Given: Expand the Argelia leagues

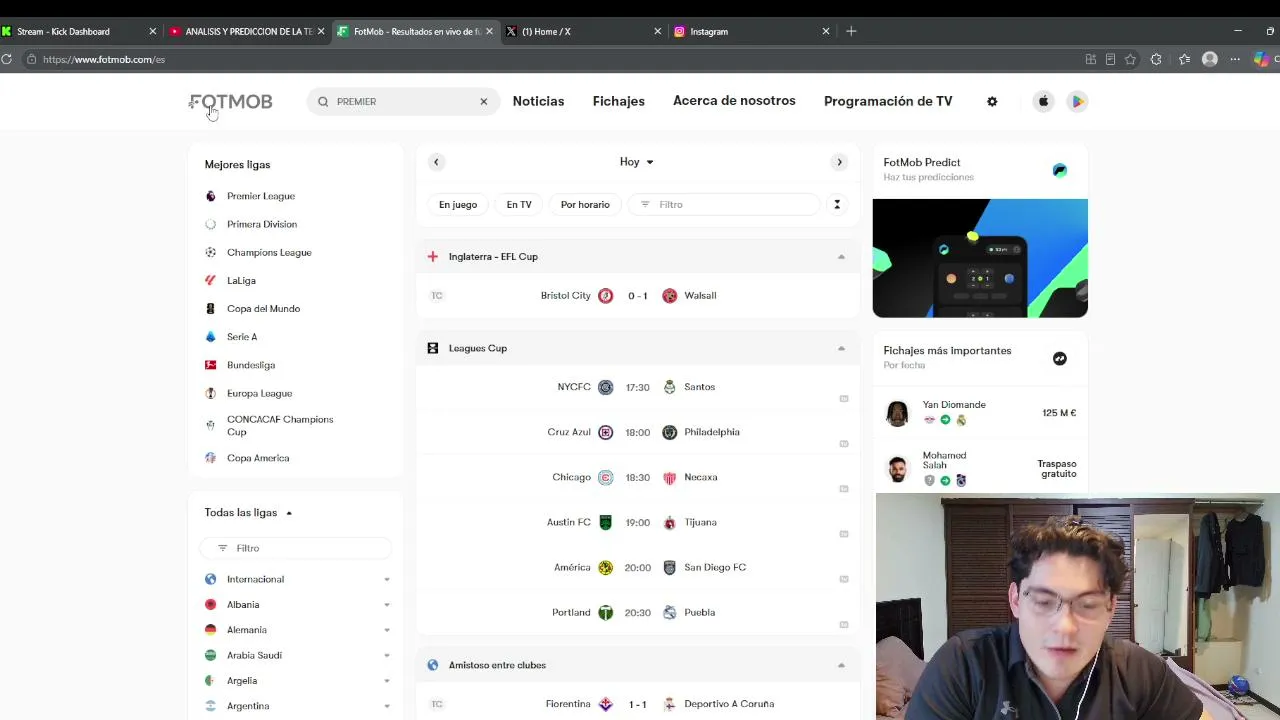Looking at the screenshot, I should (387, 681).
